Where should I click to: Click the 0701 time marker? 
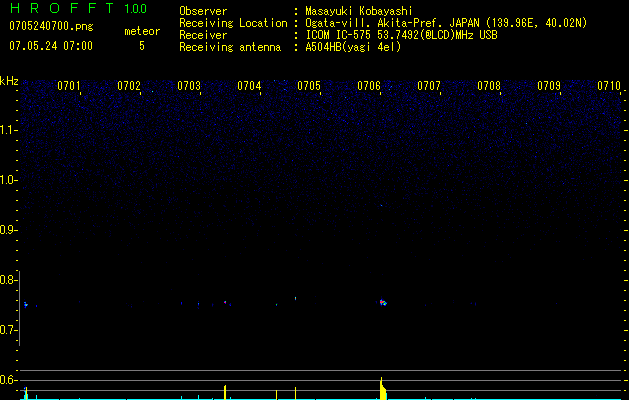[x=69, y=86]
